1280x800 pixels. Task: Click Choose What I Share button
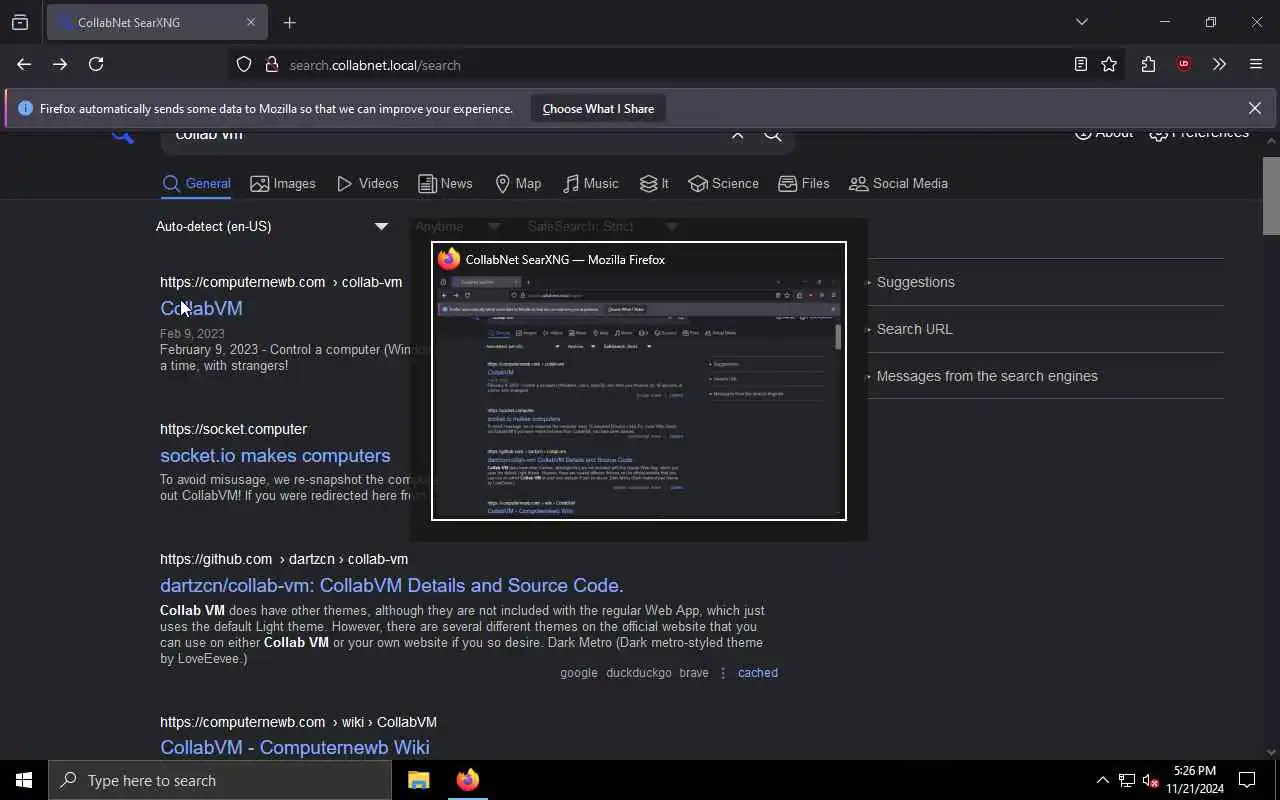click(598, 108)
